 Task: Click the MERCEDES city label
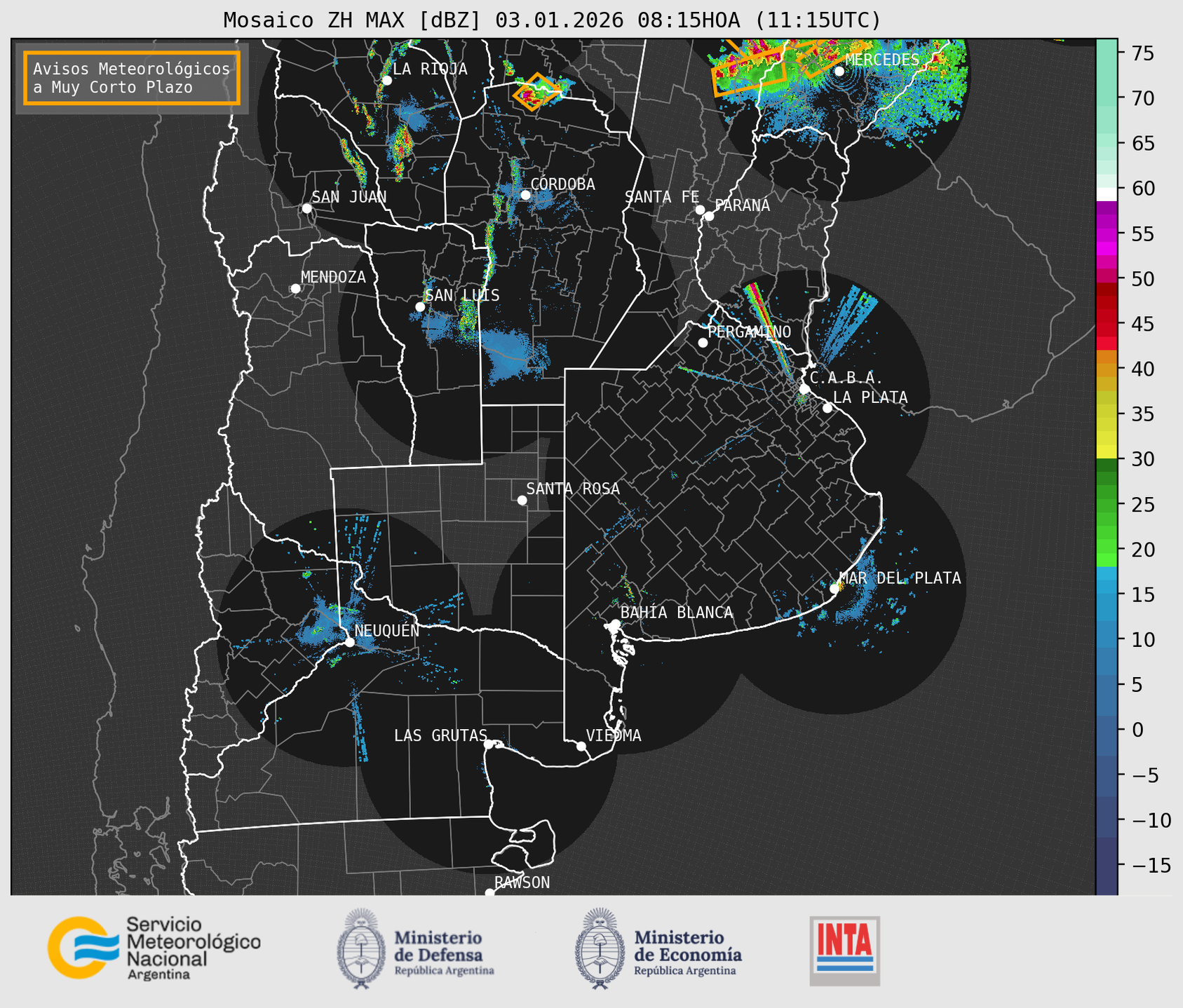tap(882, 60)
